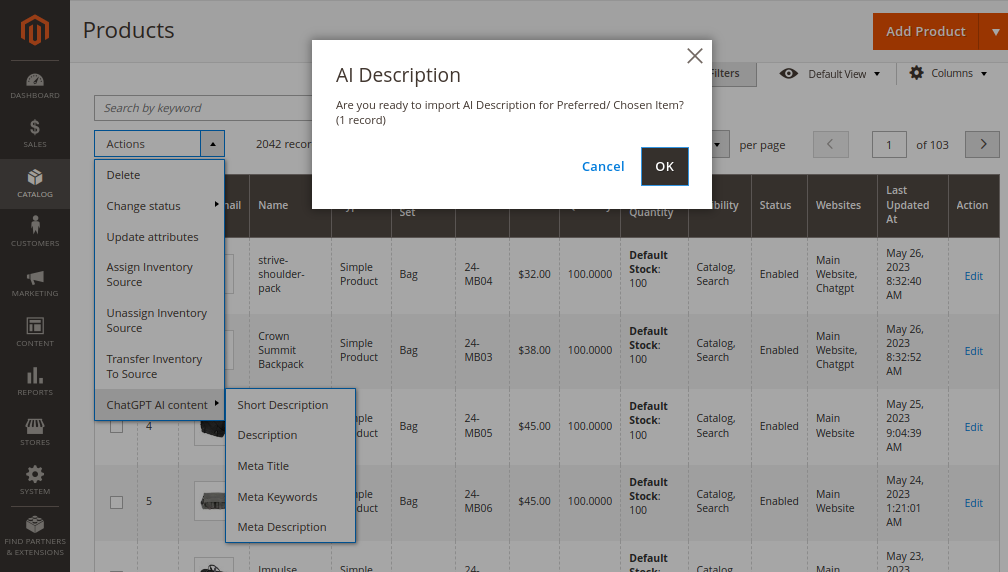Click the $32.00 price cell
1008x572 pixels.
click(534, 274)
